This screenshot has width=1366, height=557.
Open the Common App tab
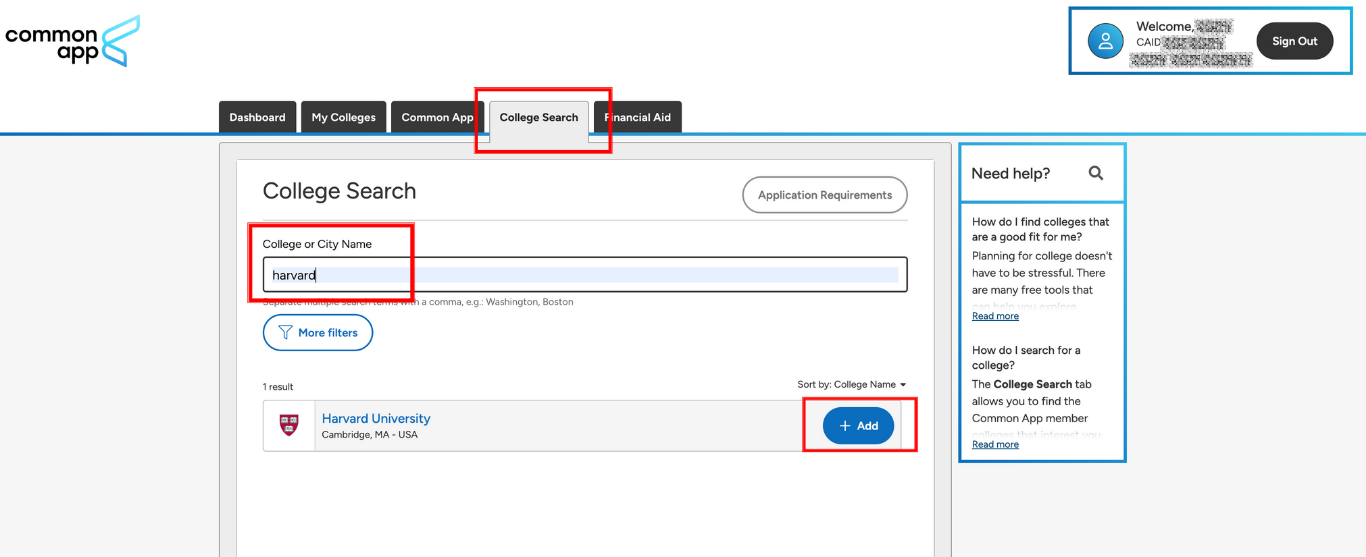click(x=437, y=117)
